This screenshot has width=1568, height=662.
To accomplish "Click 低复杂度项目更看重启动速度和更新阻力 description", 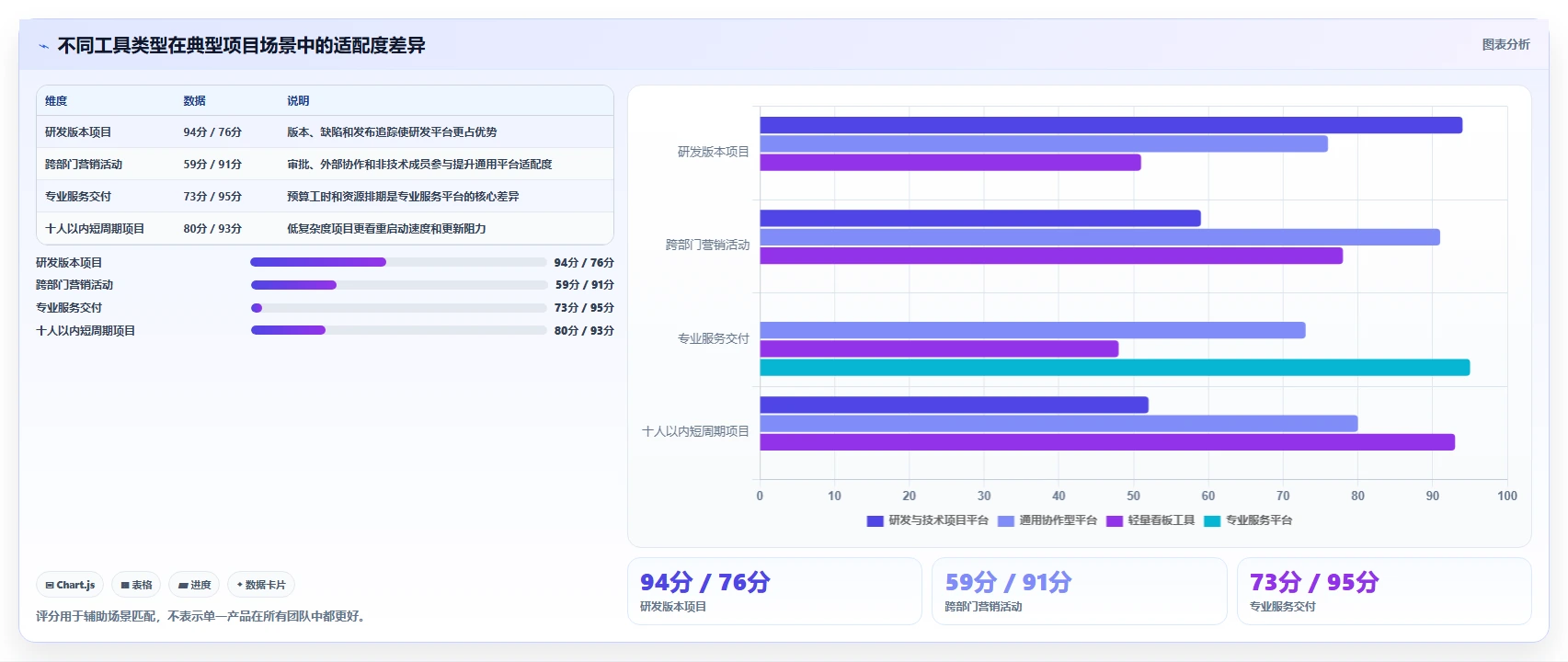I will [x=386, y=229].
